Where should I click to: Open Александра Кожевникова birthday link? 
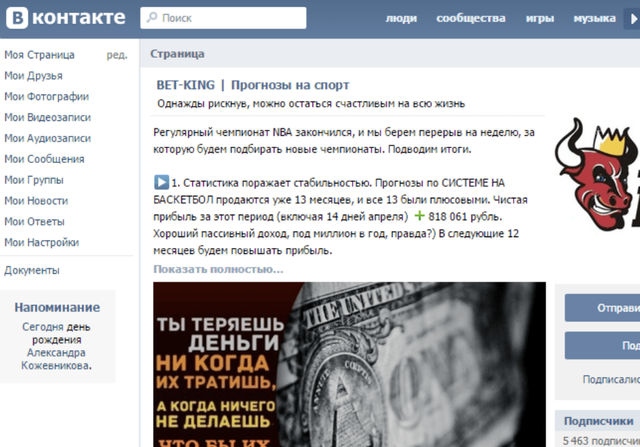(x=56, y=359)
